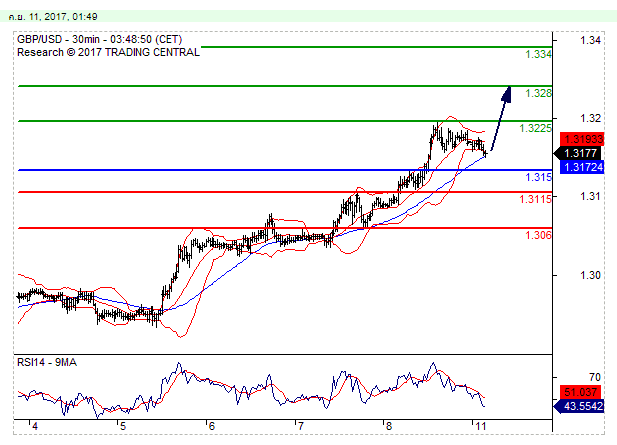Click the green 1.328 resistance label

(x=538, y=93)
